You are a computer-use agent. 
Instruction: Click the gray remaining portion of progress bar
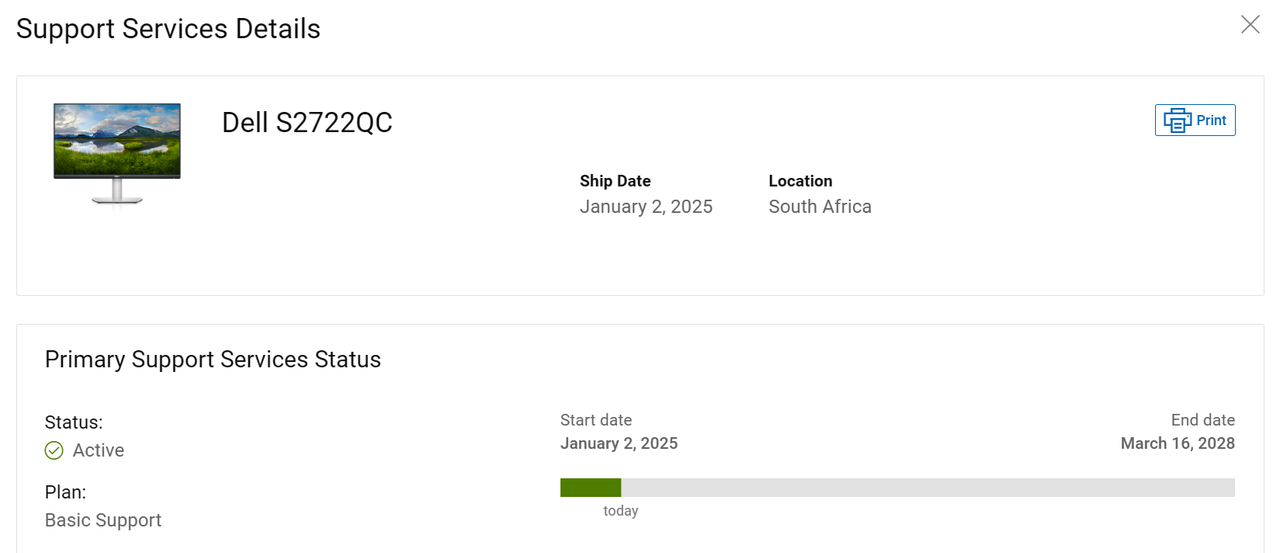pos(928,488)
